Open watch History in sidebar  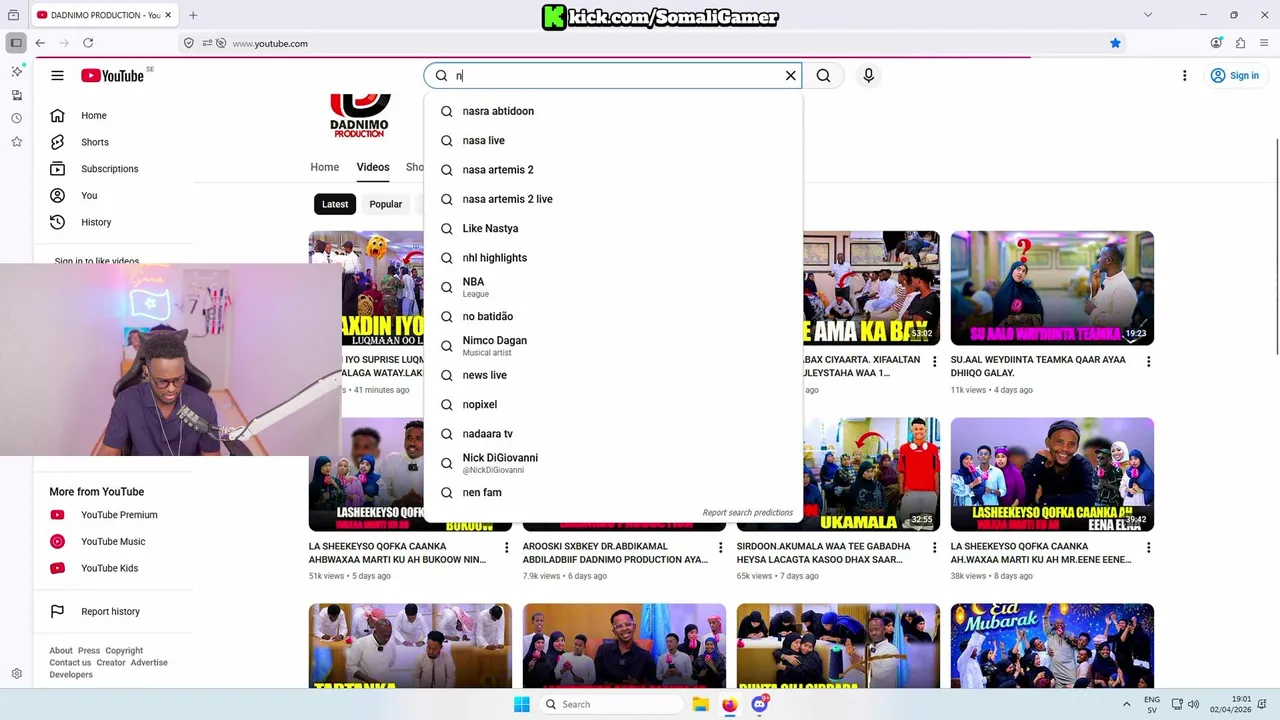click(x=96, y=222)
